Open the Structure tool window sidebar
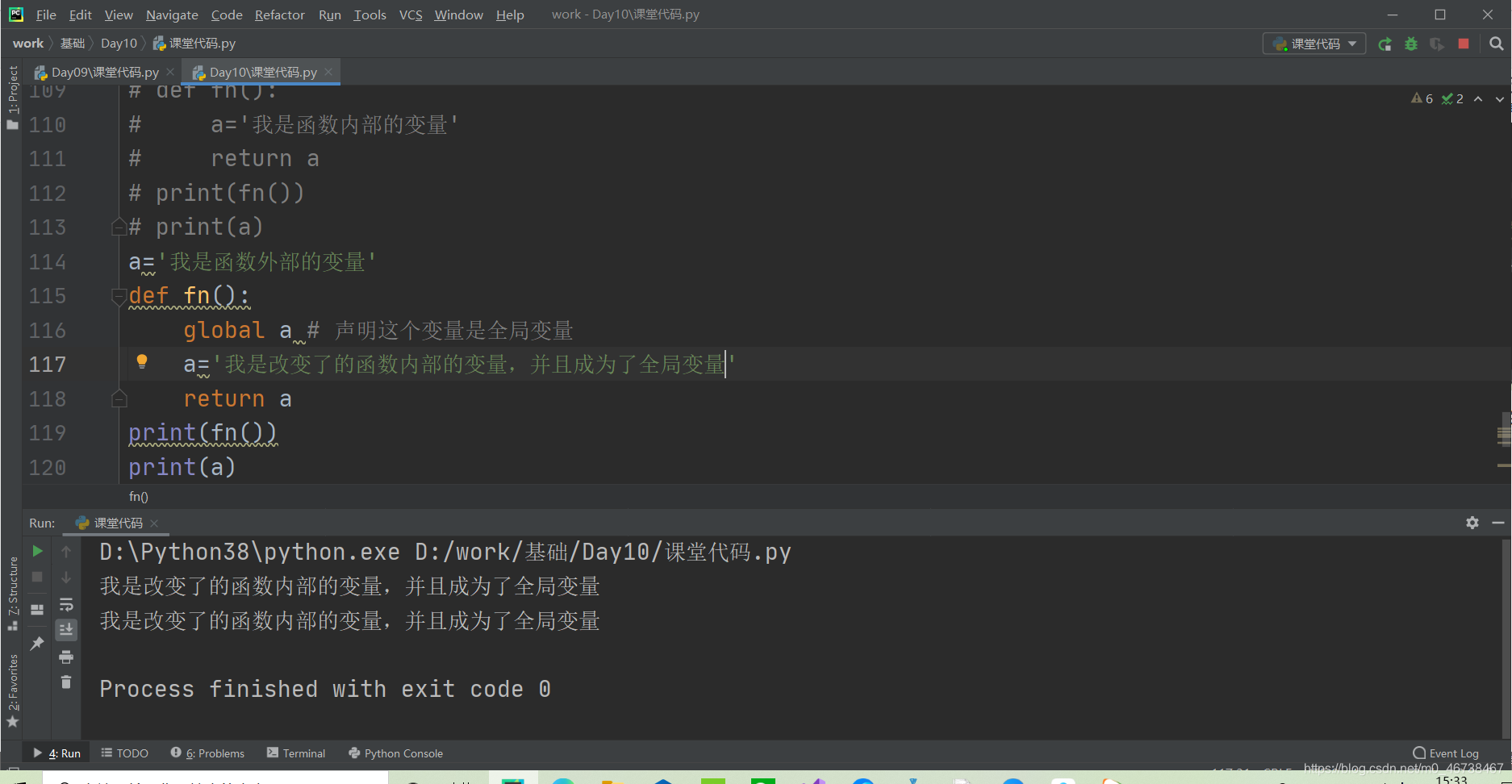The image size is (1512, 784). [x=12, y=593]
